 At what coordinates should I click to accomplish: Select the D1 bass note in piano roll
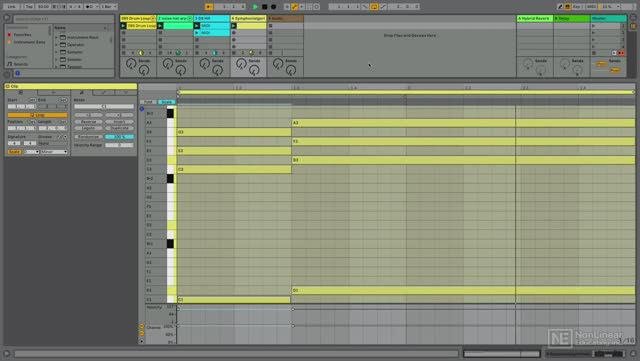point(463,290)
